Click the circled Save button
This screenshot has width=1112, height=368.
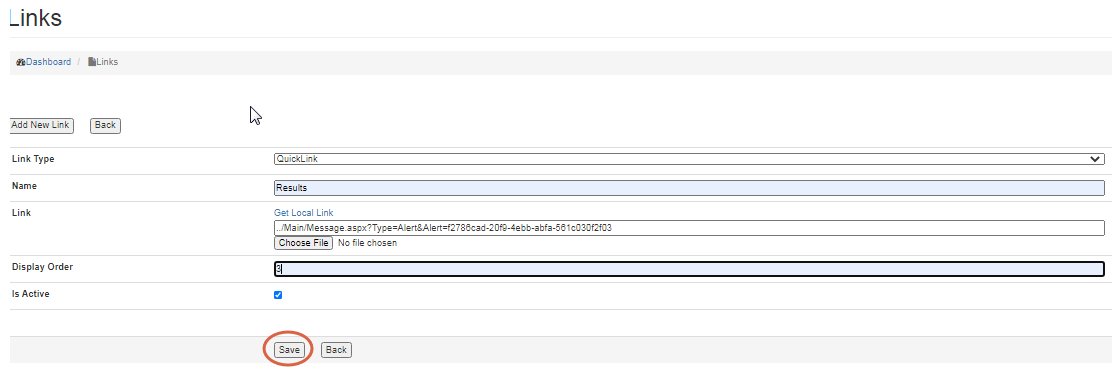(x=289, y=350)
